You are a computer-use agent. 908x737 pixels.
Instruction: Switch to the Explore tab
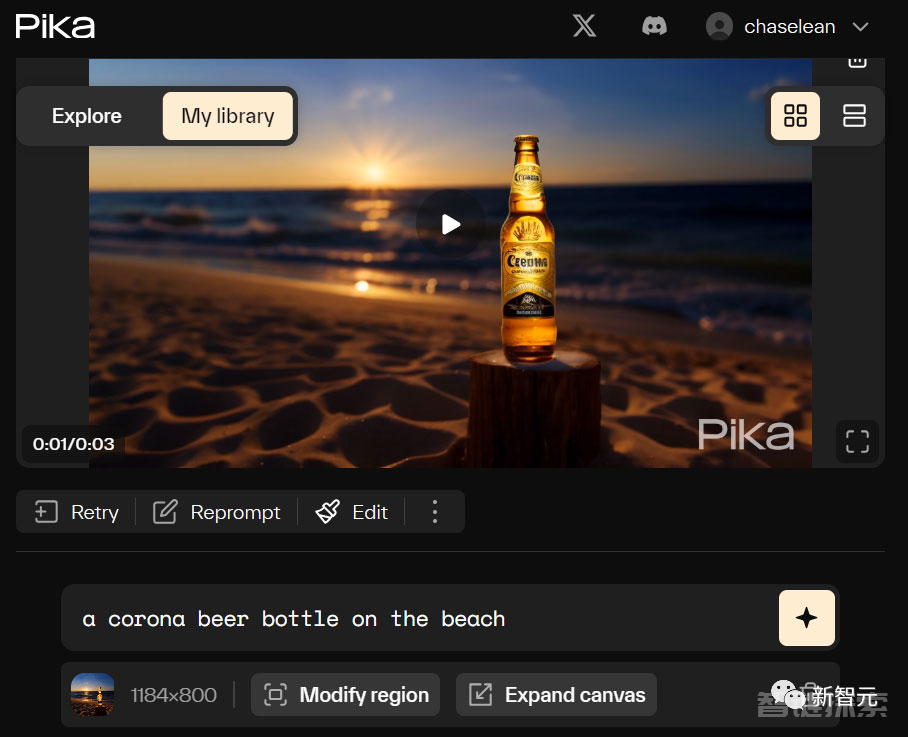coord(87,116)
